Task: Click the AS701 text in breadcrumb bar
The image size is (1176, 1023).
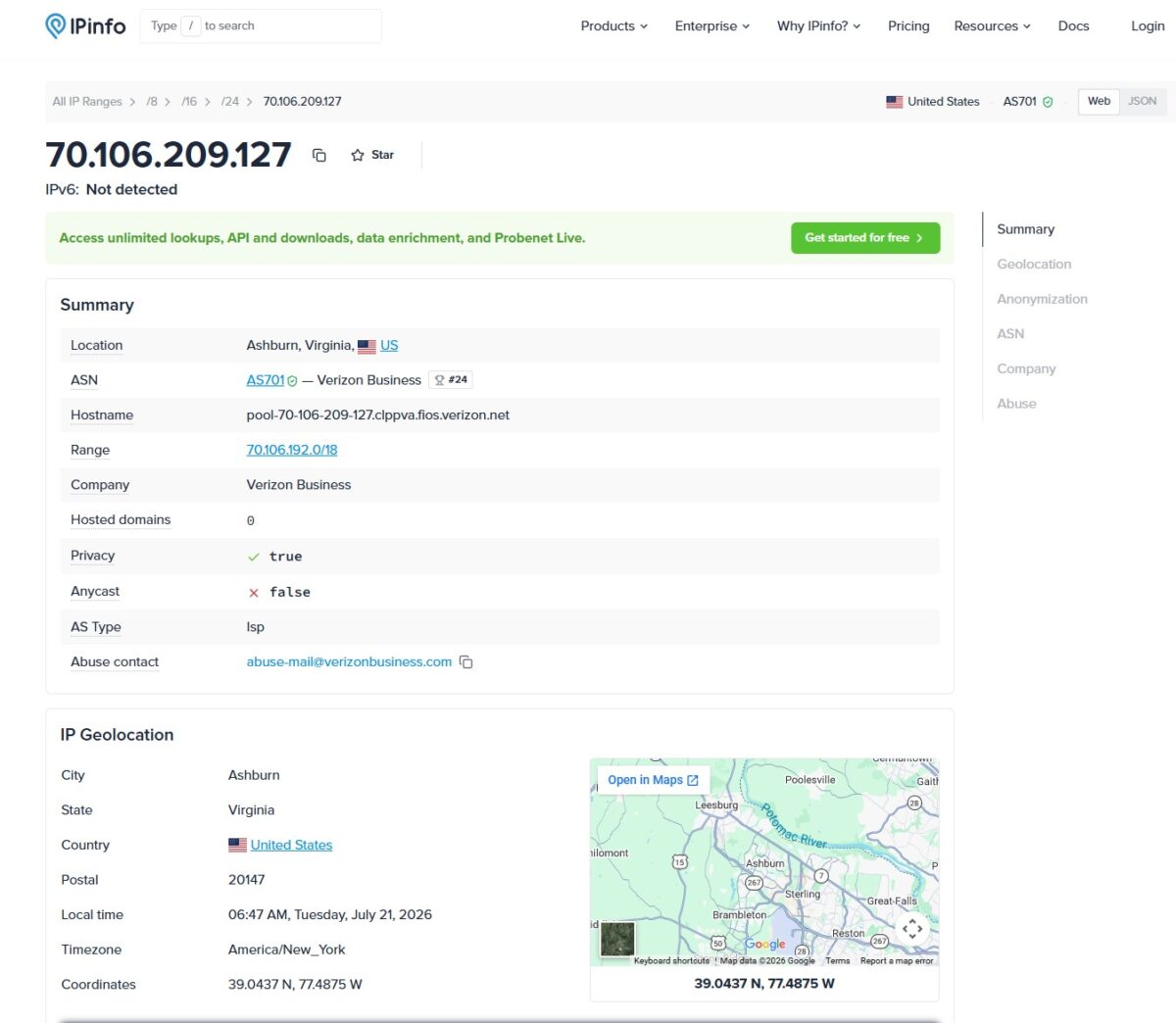Action: (1019, 102)
